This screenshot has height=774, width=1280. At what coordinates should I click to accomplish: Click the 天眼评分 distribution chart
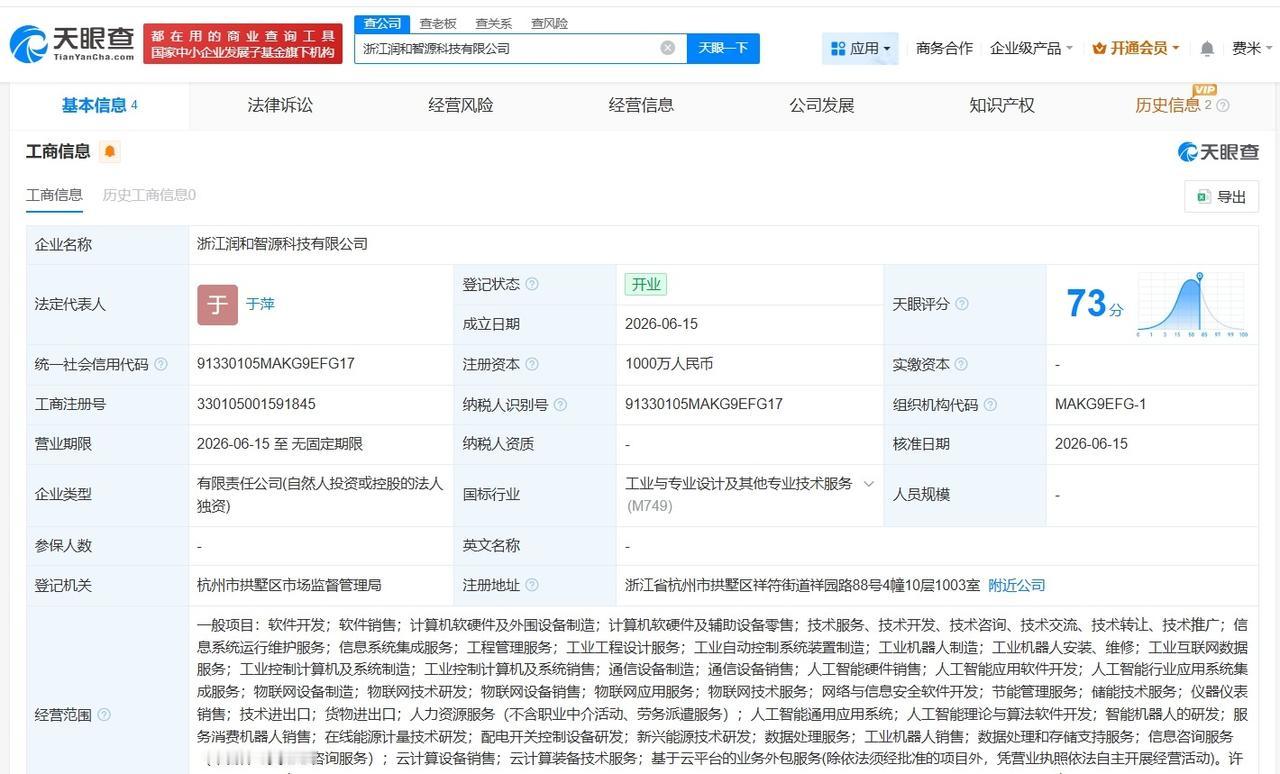pos(1192,304)
